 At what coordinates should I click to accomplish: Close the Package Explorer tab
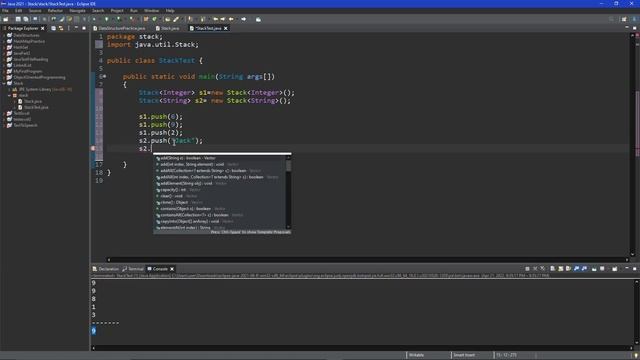tap(42, 29)
